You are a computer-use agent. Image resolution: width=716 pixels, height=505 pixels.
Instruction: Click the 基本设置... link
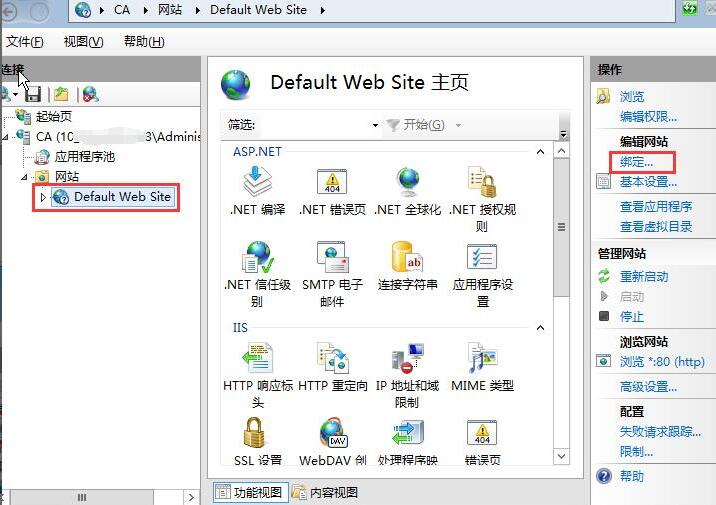pos(648,182)
